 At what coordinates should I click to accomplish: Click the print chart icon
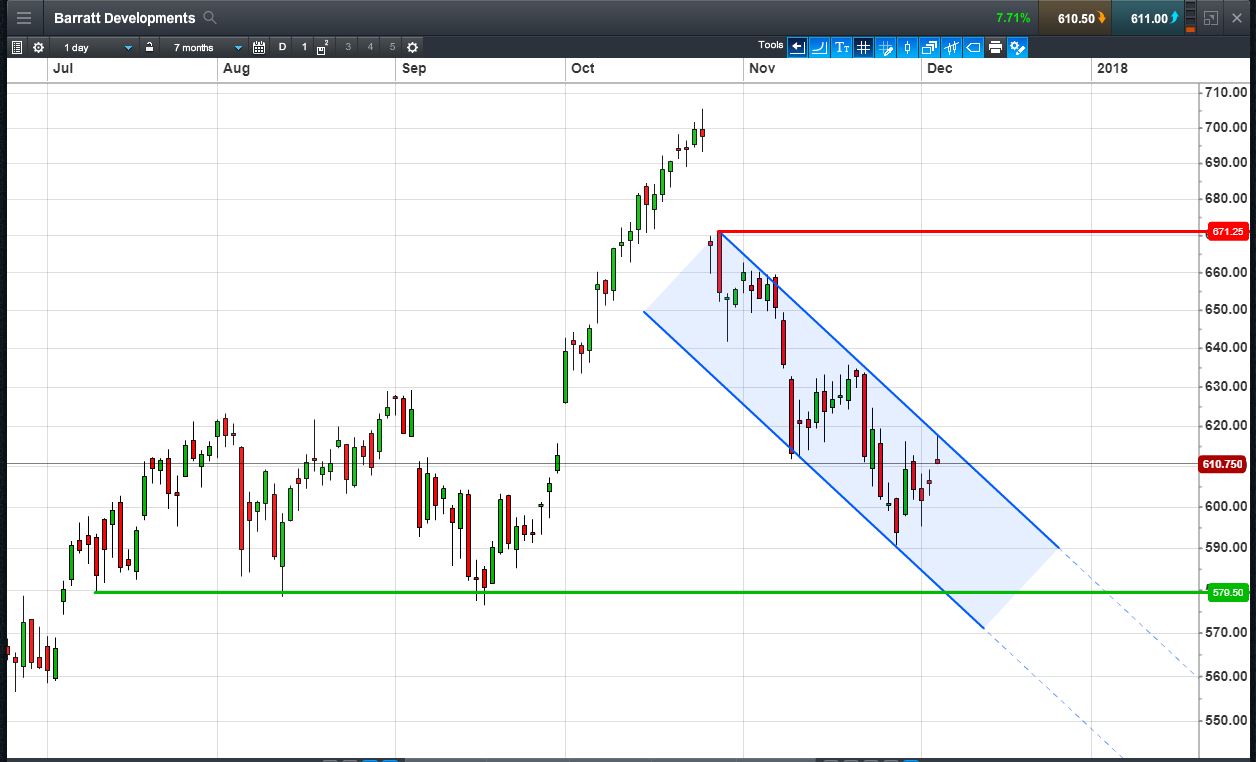995,47
